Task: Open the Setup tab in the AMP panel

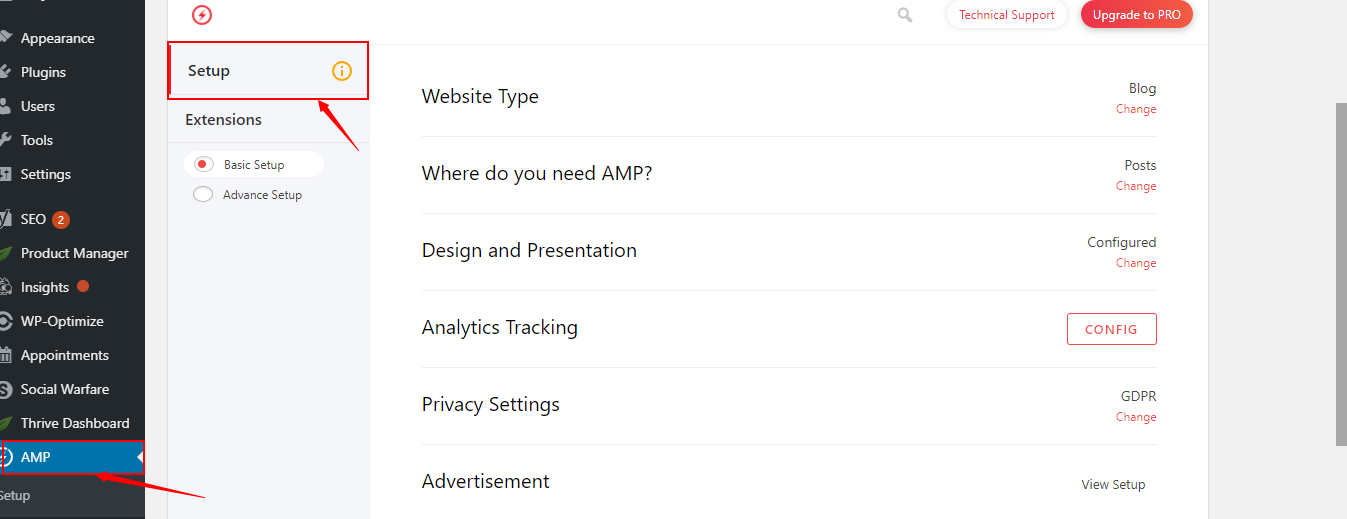Action: pyautogui.click(x=209, y=71)
